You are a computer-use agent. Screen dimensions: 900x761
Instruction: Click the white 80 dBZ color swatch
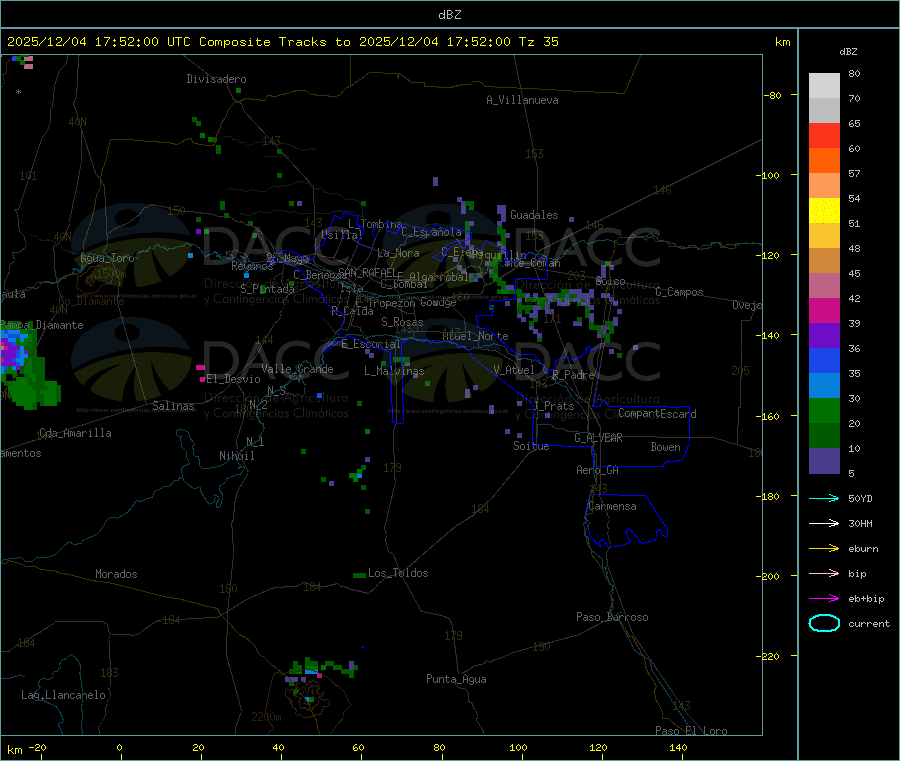tap(824, 86)
